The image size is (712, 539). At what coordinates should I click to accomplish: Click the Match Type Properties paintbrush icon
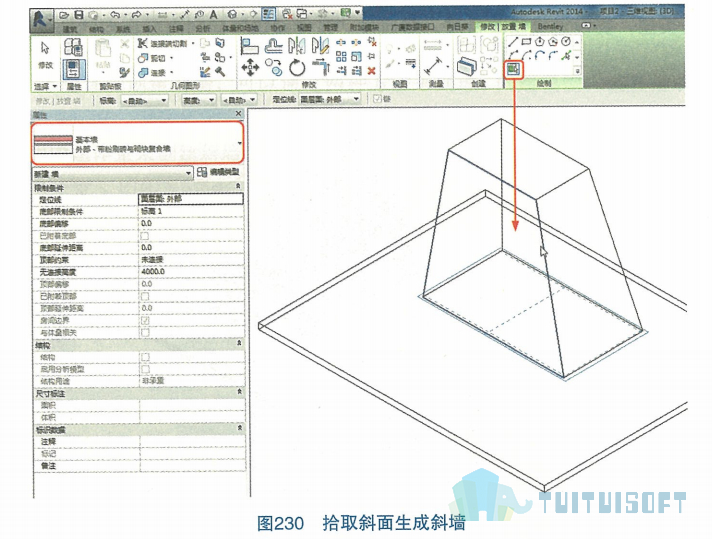pos(124,72)
